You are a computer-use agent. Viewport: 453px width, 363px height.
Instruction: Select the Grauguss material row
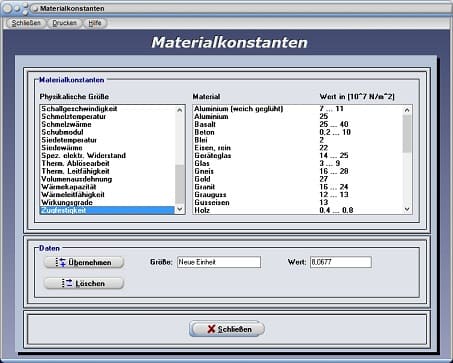pos(298,195)
